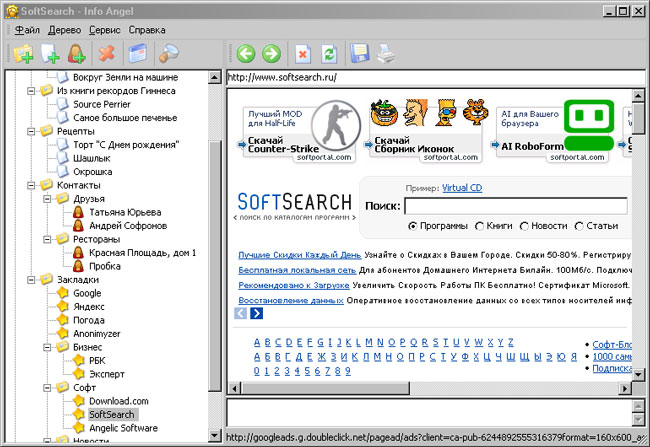Click the horizontal scrollbar thumb in browser
Screen dimensions: 650x447
click(325, 389)
